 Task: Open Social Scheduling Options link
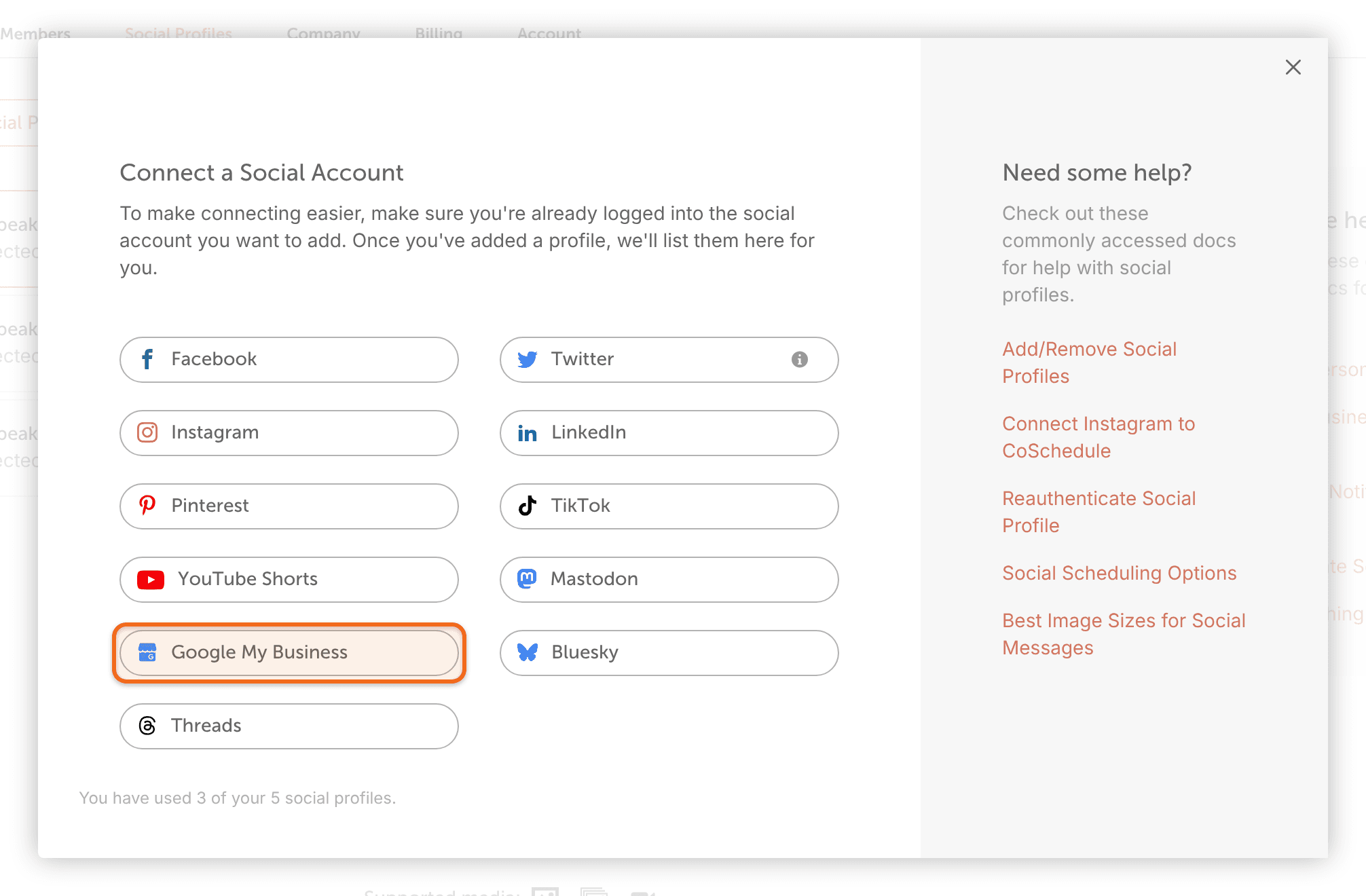(x=1119, y=573)
